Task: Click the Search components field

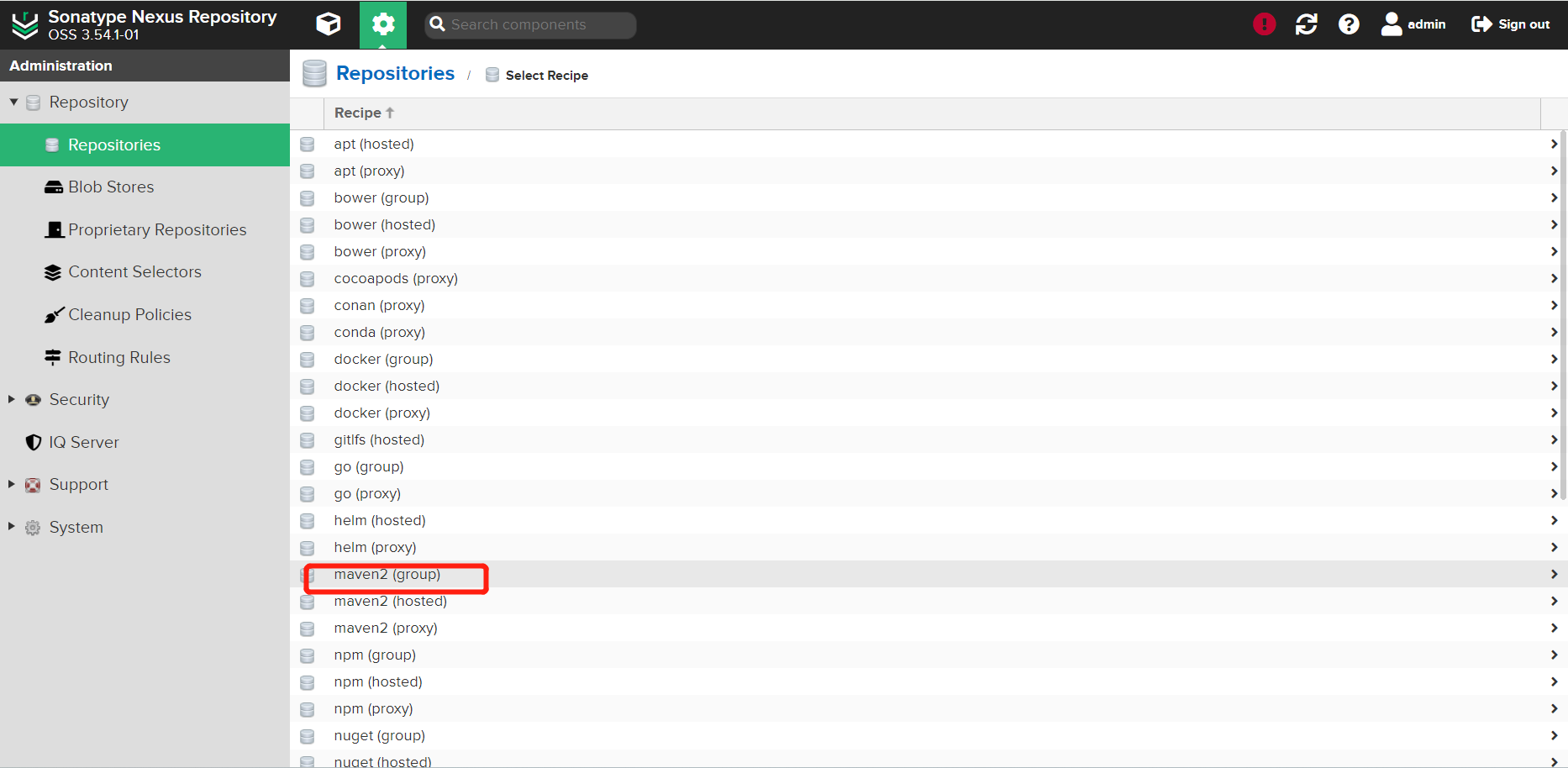Action: pos(530,24)
